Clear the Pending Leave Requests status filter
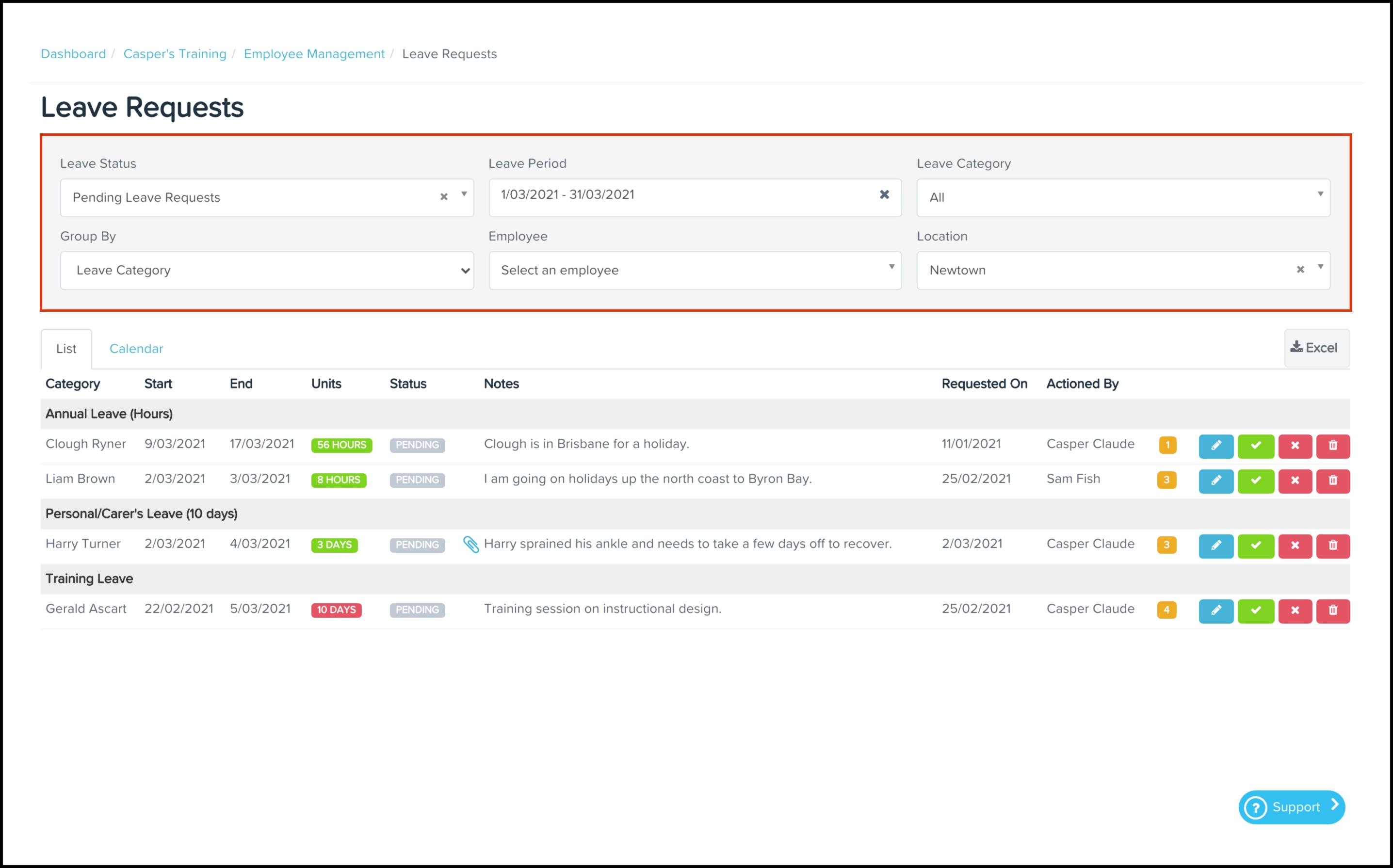 pos(443,197)
